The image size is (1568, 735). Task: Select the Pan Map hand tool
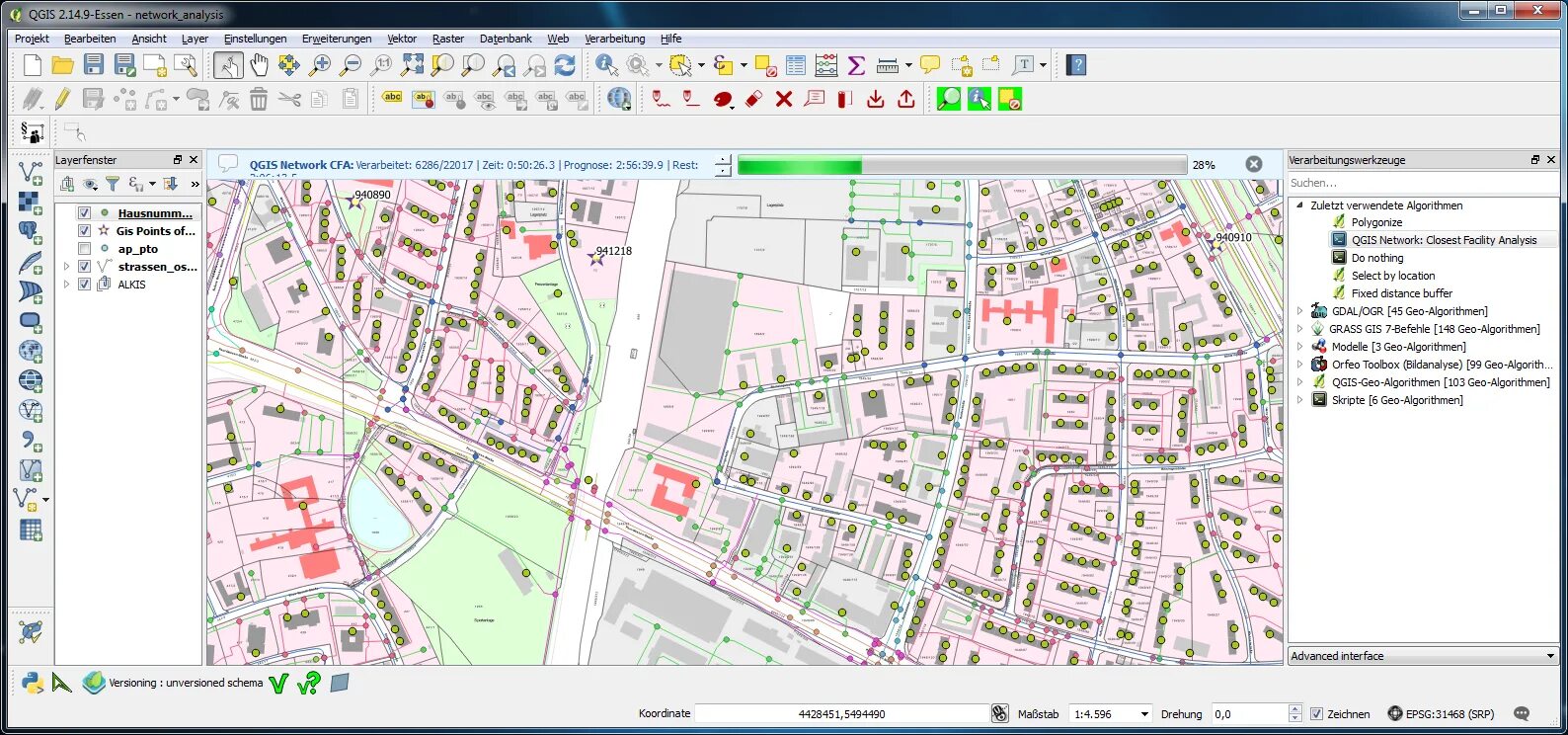pyautogui.click(x=259, y=65)
